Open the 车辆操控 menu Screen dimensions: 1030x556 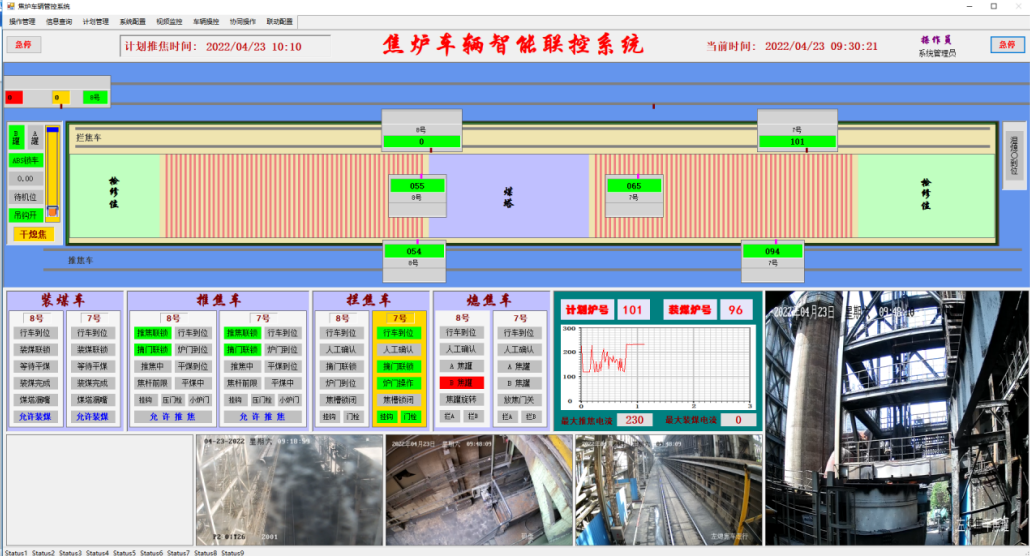click(x=206, y=22)
